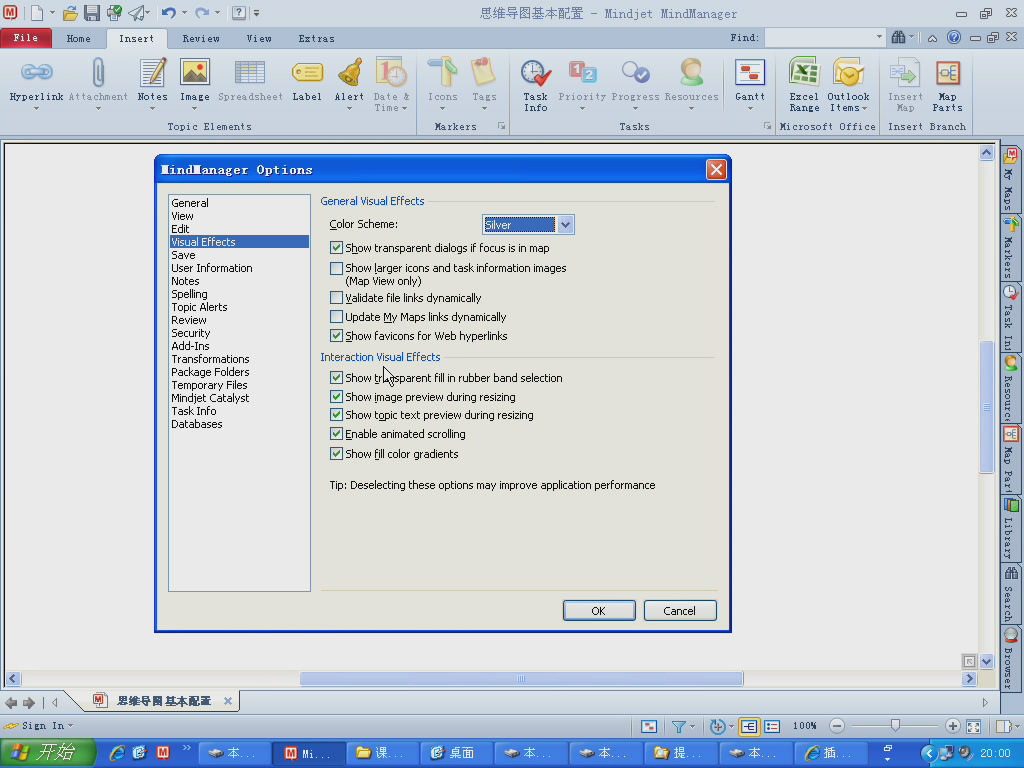Select General in options list
Viewport: 1024px width, 768px height.
(x=190, y=203)
